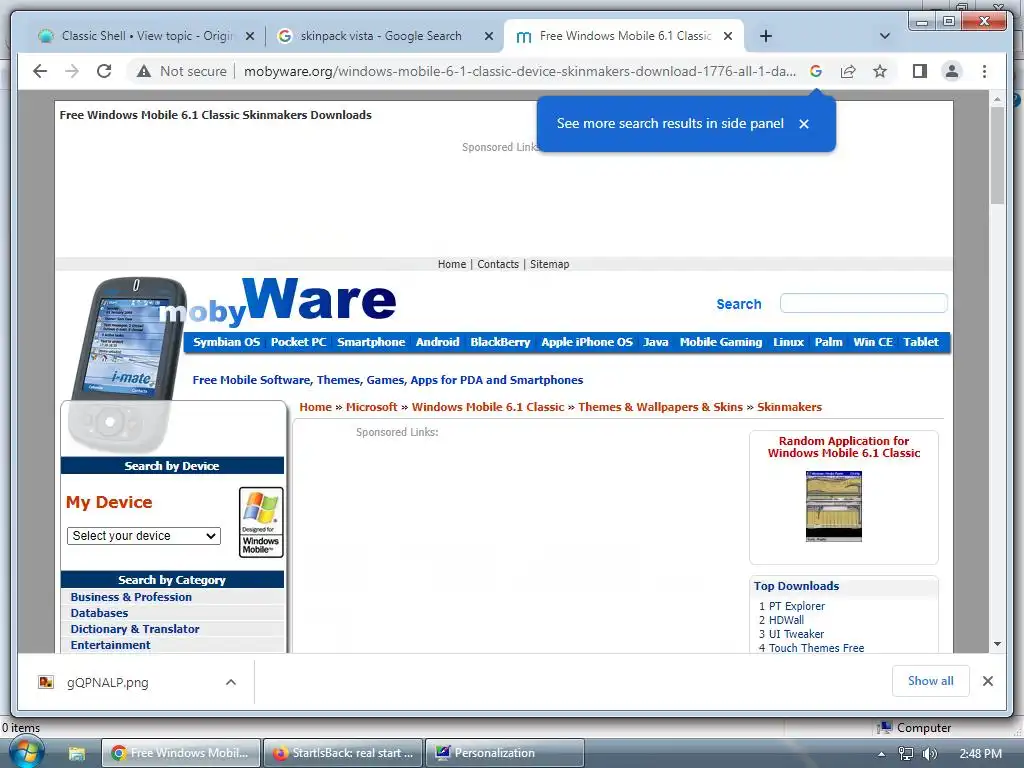Viewport: 1024px width, 768px height.
Task: Focus the site Search text field
Action: [863, 303]
